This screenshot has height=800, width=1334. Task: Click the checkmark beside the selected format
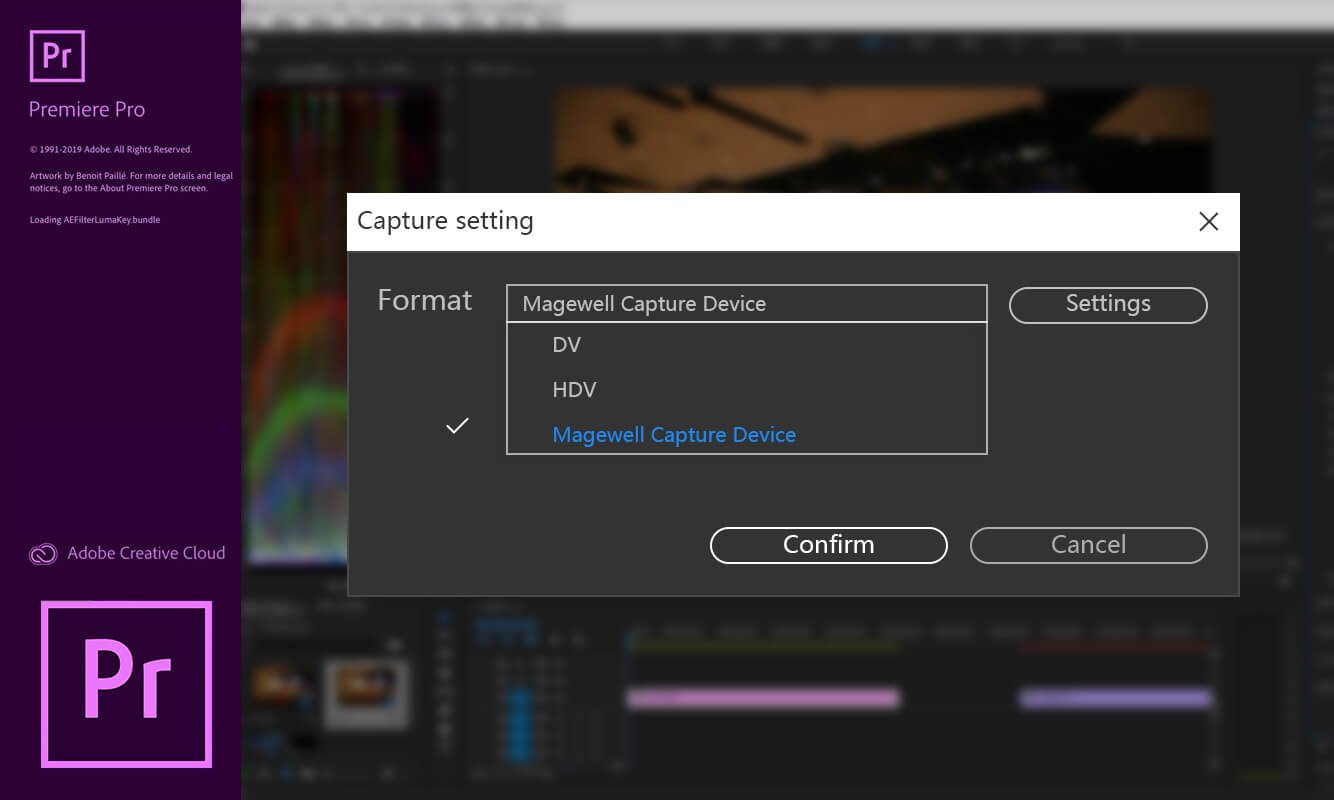click(457, 426)
